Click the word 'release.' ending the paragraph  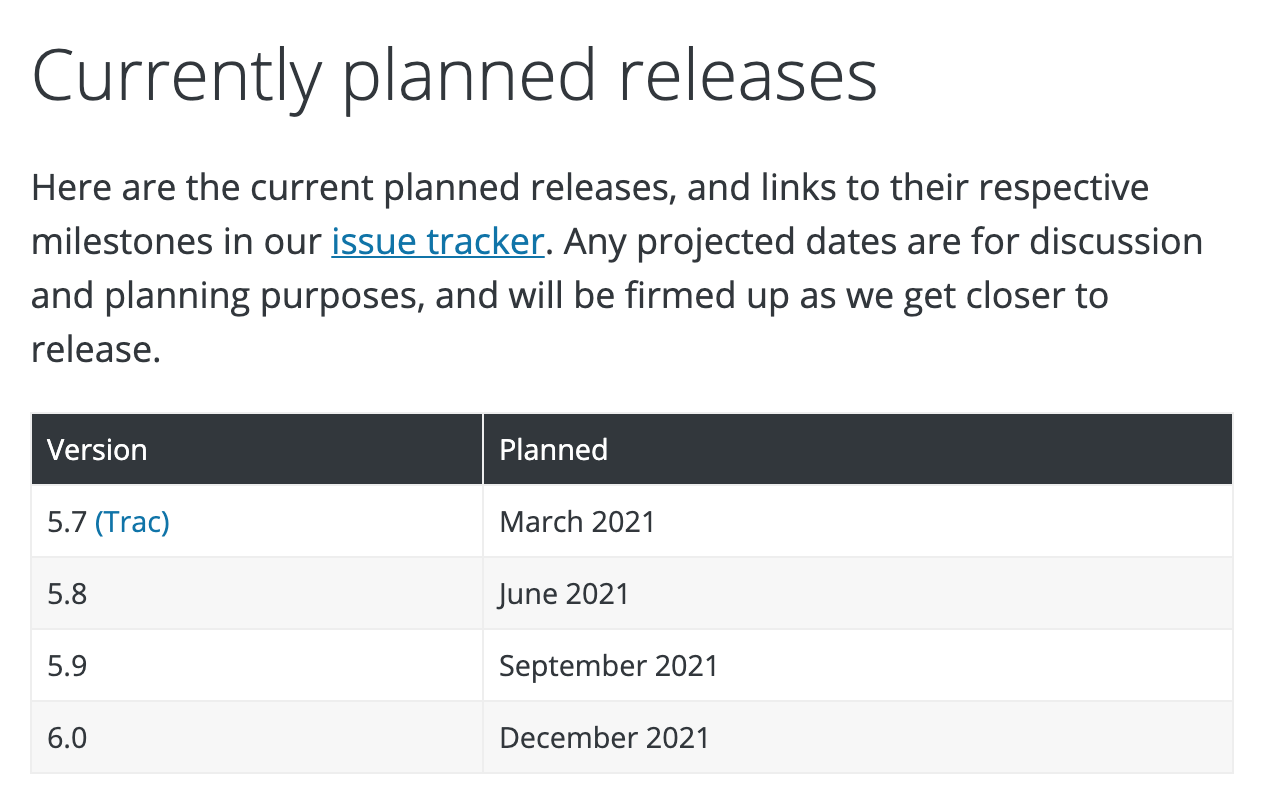pyautogui.click(x=96, y=350)
